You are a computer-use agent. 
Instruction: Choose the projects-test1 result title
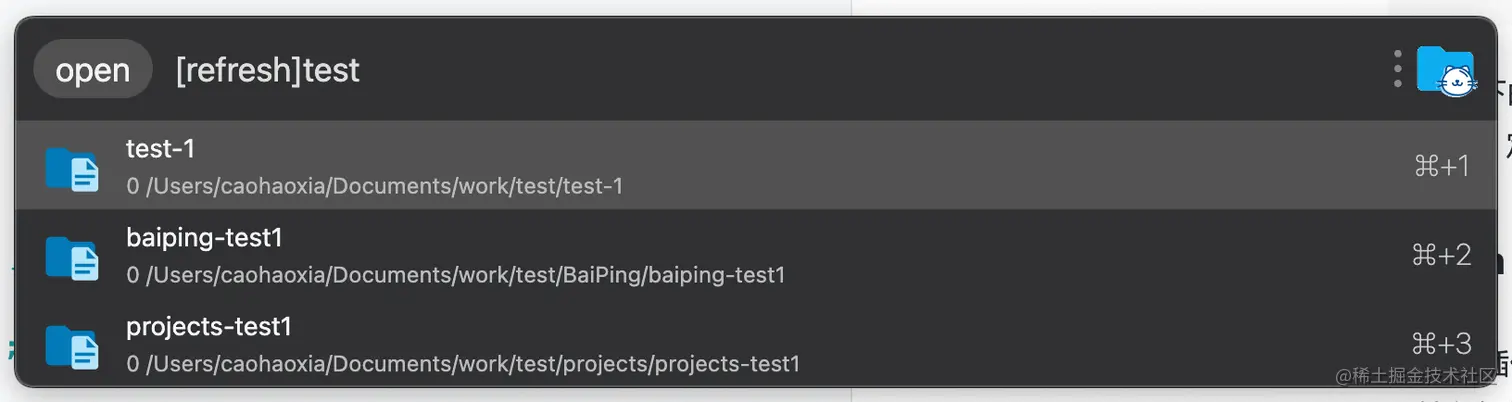[x=209, y=327]
